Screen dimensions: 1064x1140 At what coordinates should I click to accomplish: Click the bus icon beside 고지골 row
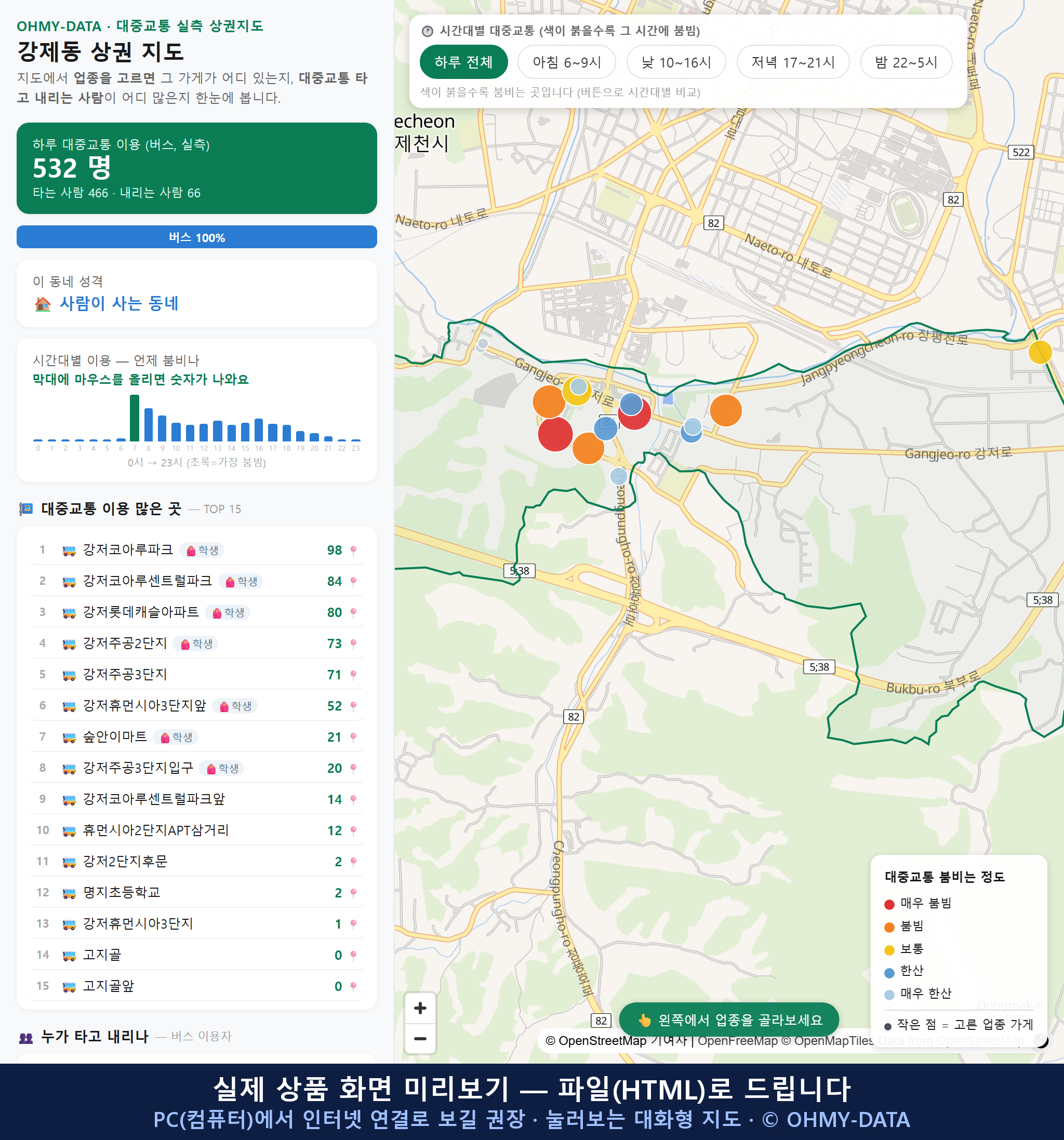69,955
